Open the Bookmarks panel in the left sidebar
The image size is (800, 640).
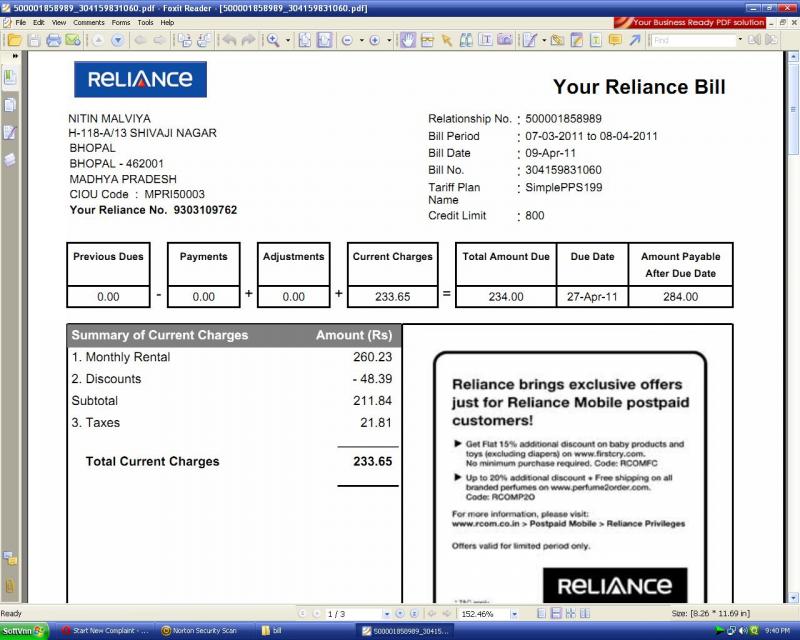tap(9, 78)
